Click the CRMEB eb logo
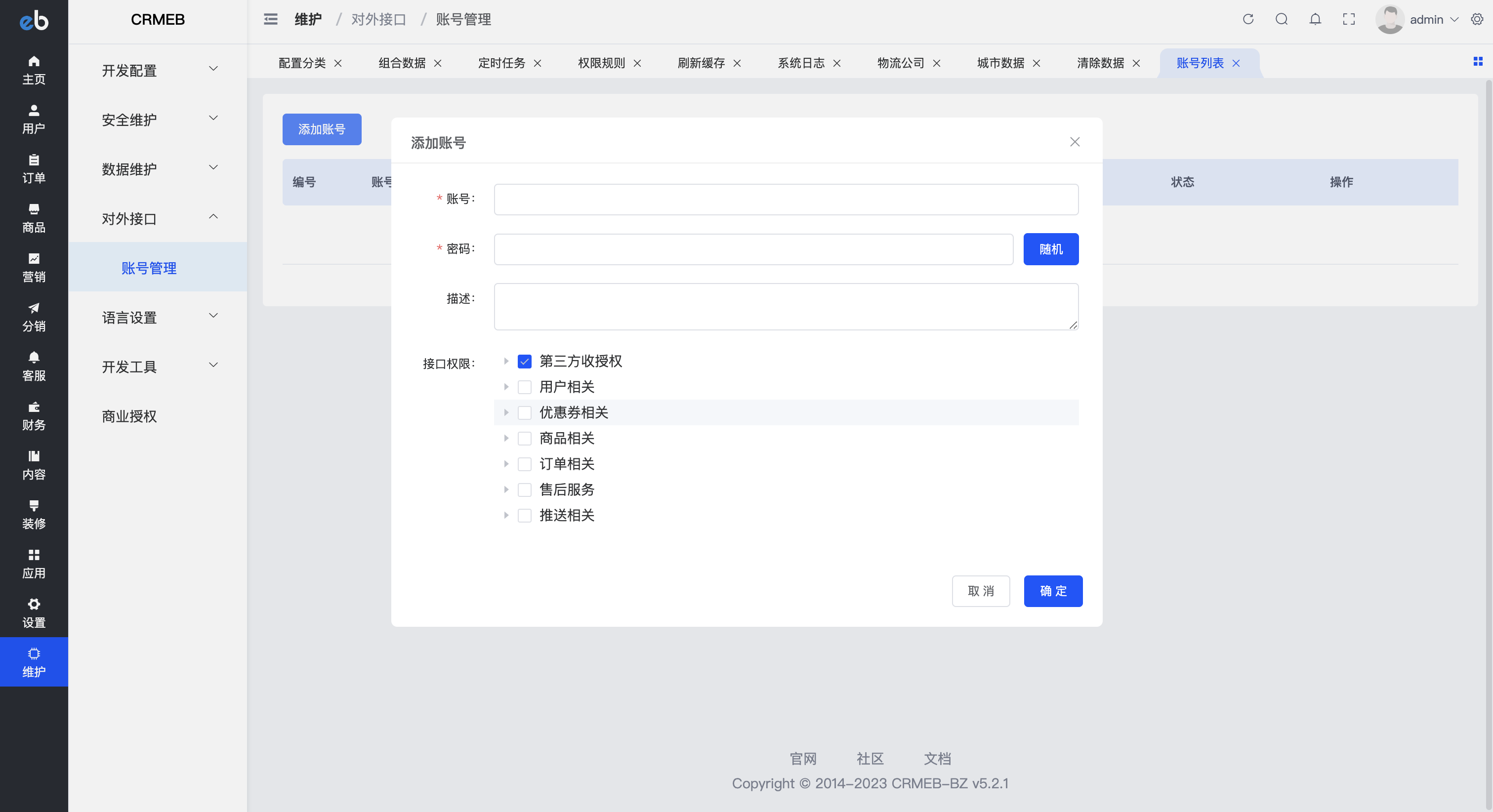Screen dimensions: 1493x812 (x=34, y=20)
